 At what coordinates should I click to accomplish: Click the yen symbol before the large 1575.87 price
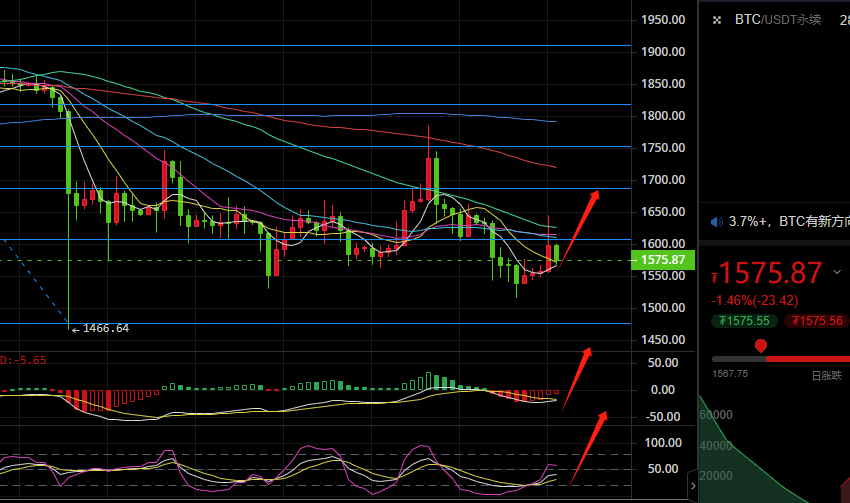pyautogui.click(x=715, y=278)
